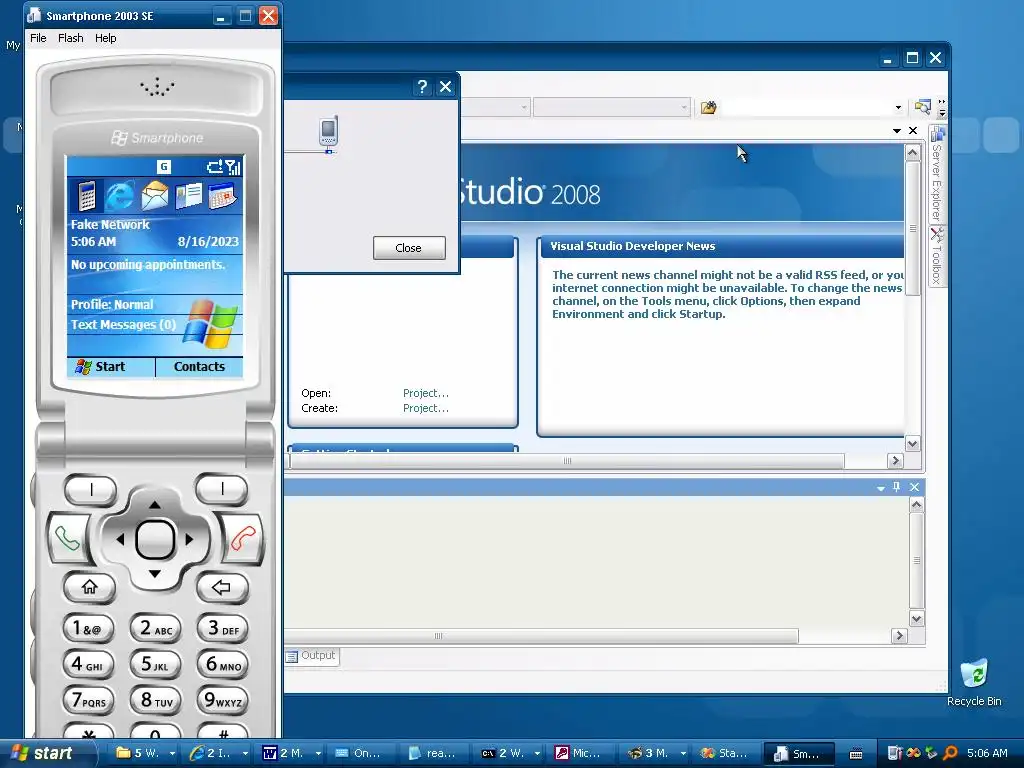Screen dimensions: 1024x768
Task: Click the D-pad center select button
Action: pyautogui.click(x=155, y=539)
